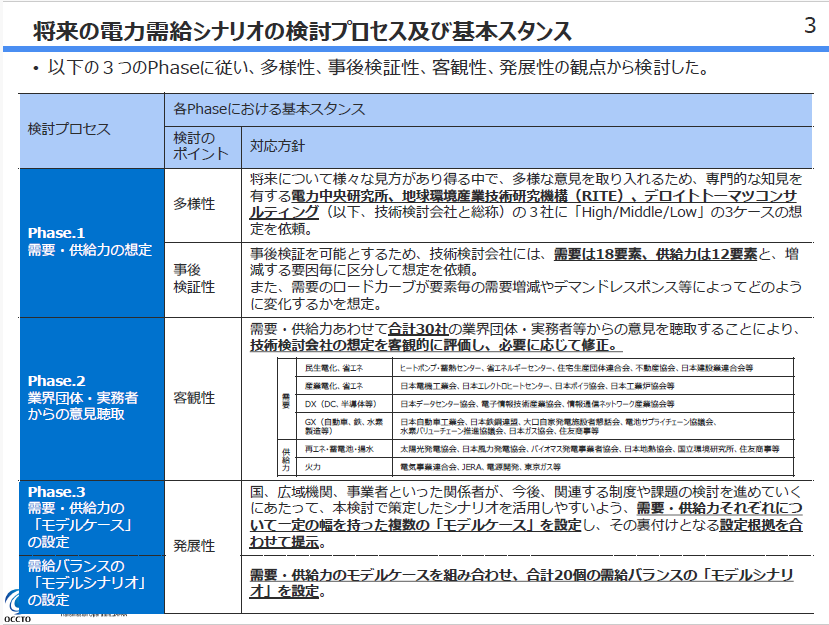
Task: Click the Phase.2 業界団体・実務者からの意見聴取 cell
Action: (x=92, y=399)
